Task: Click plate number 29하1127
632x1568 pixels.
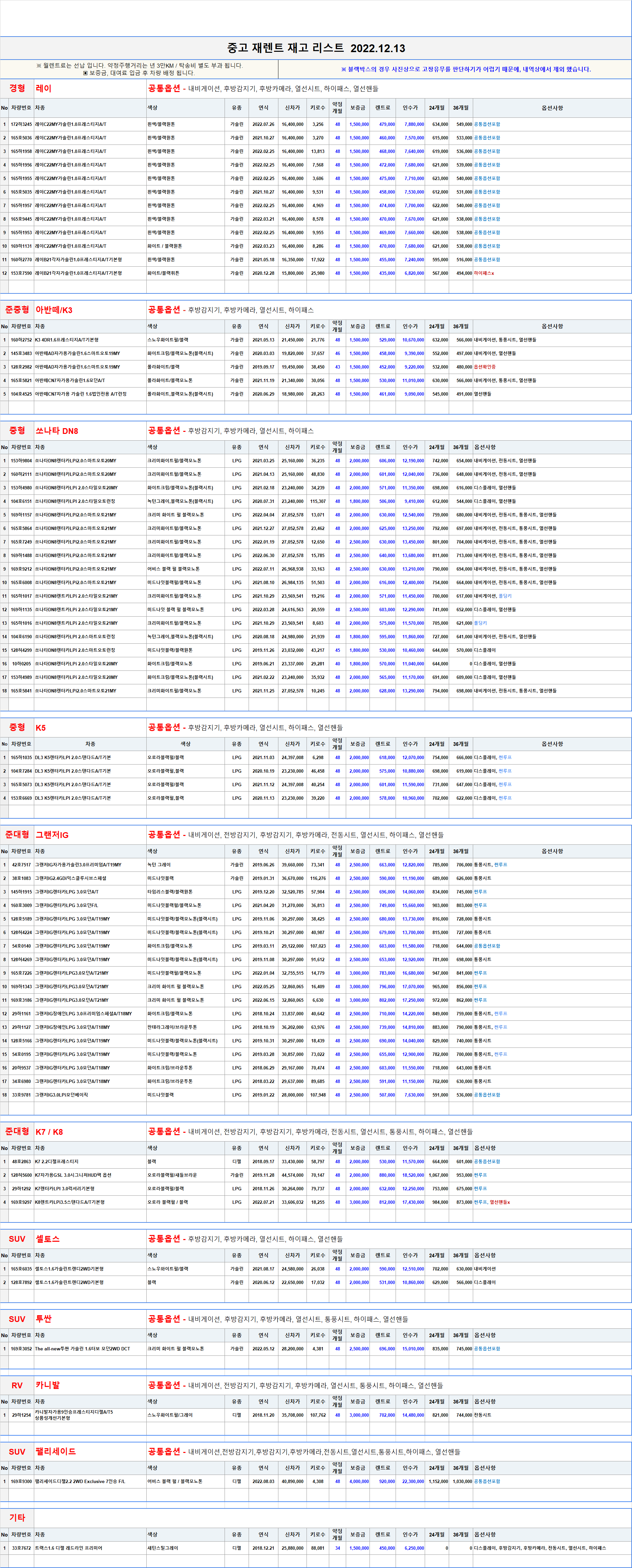Action: coord(21,1027)
